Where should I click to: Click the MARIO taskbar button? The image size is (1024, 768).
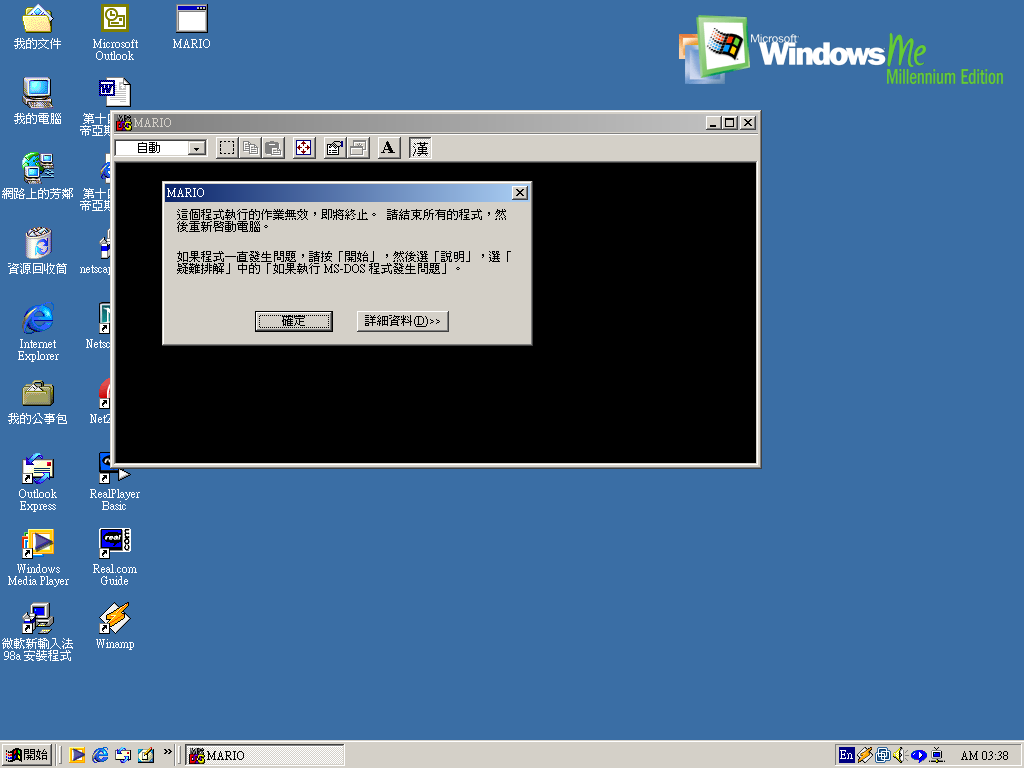264,756
